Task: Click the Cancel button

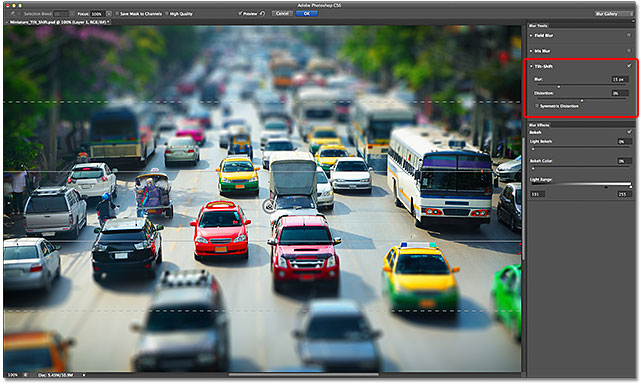Action: click(x=282, y=13)
